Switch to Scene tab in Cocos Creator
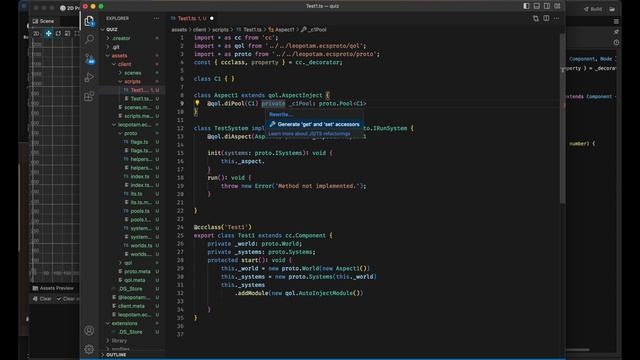640x360 pixels. pyautogui.click(x=43, y=21)
